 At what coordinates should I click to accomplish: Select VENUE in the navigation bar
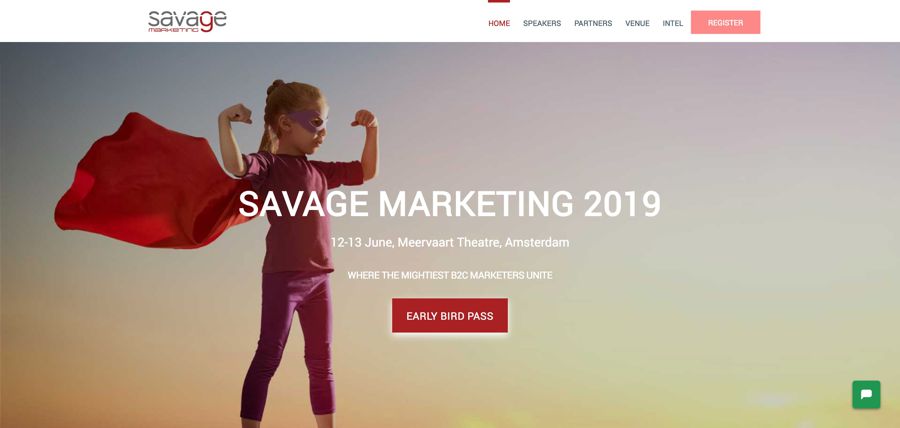click(x=637, y=24)
